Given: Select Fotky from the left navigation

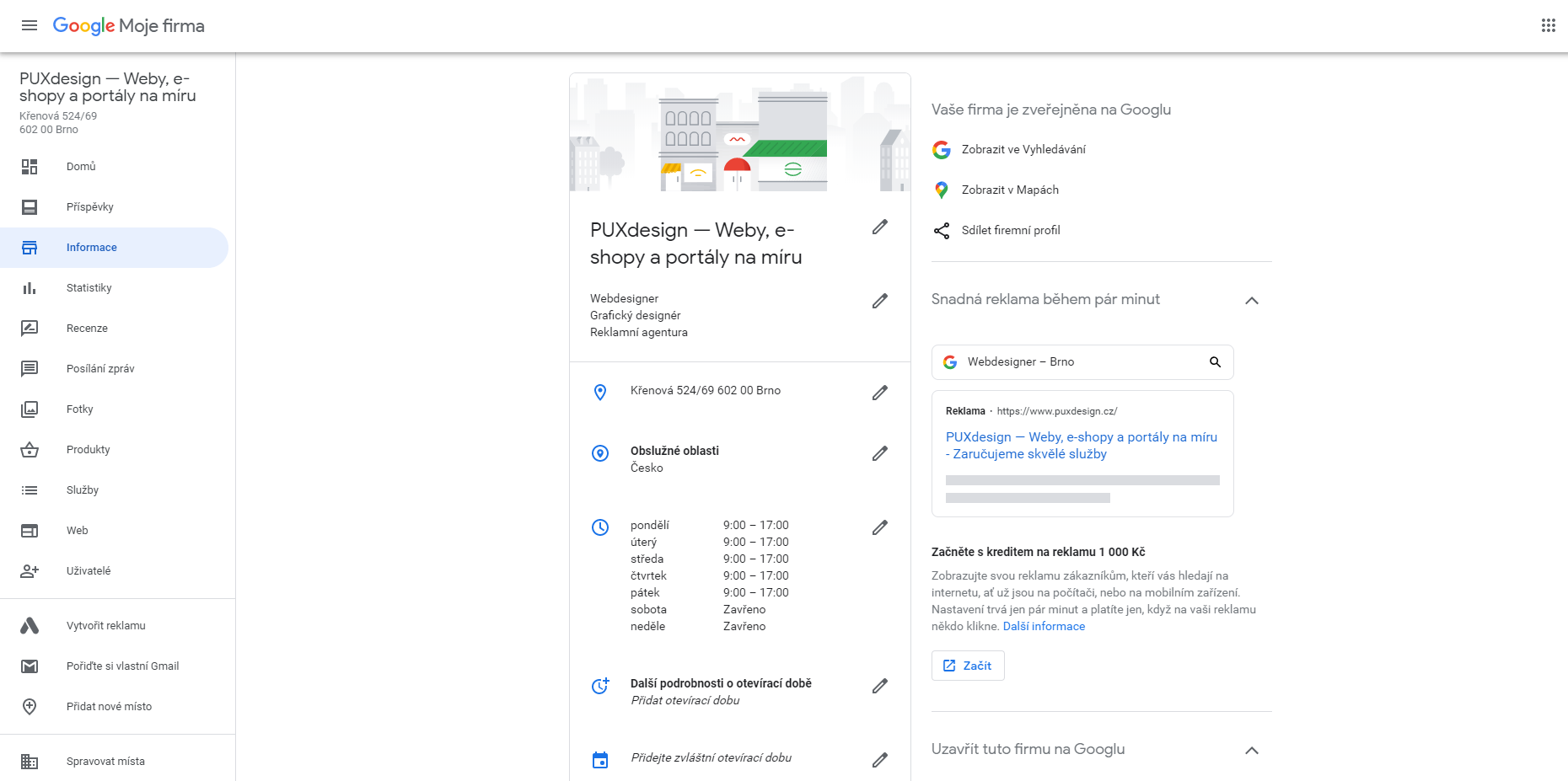Looking at the screenshot, I should [x=80, y=409].
